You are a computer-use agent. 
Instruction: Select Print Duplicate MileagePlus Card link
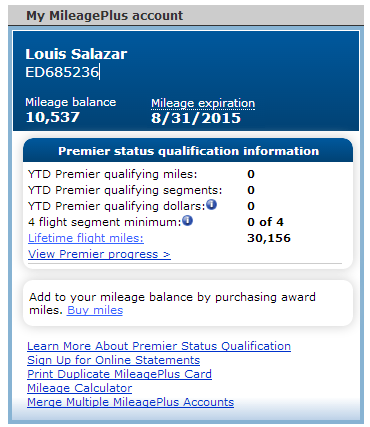tap(119, 374)
